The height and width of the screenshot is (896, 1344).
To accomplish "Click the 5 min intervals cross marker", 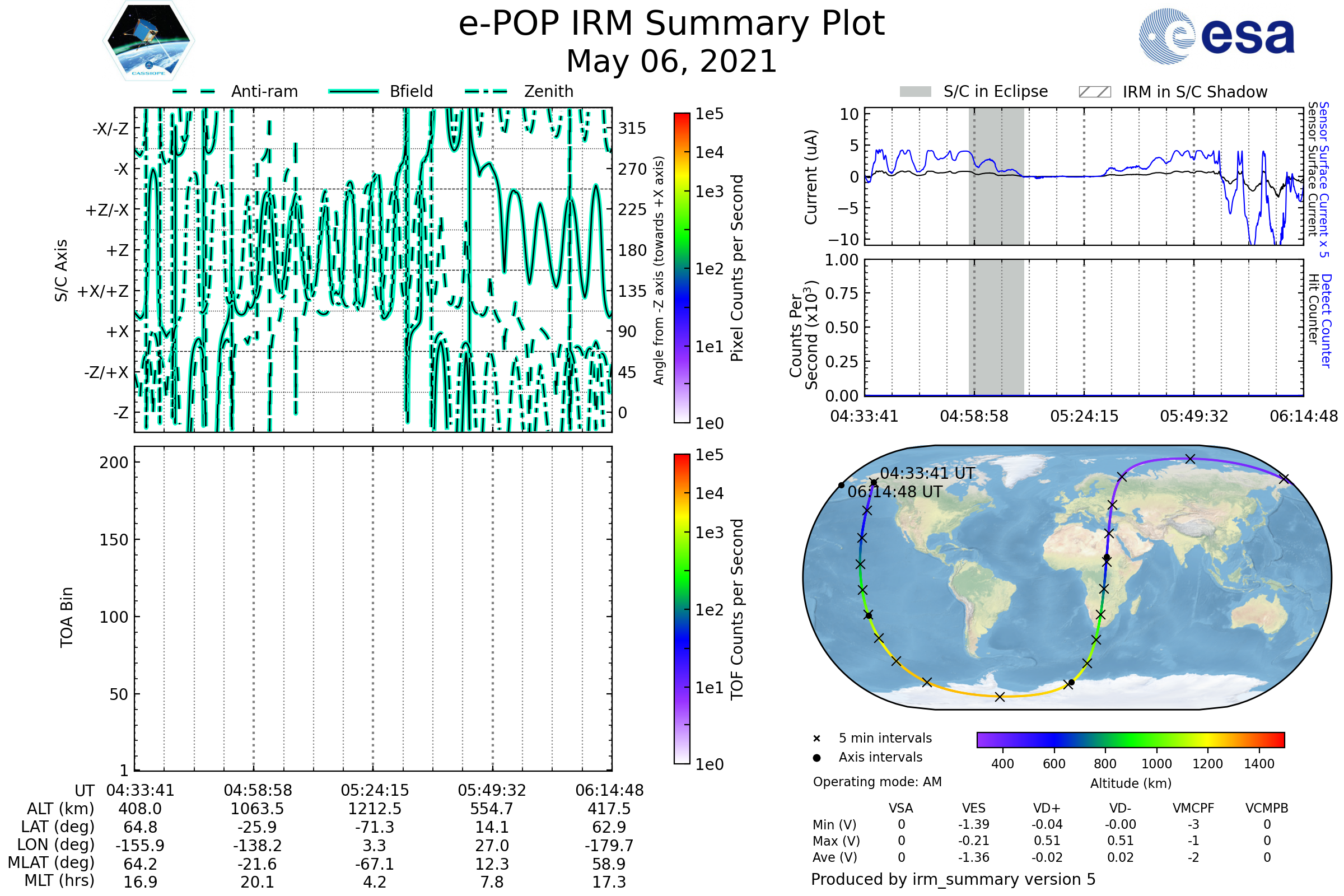I will point(816,739).
